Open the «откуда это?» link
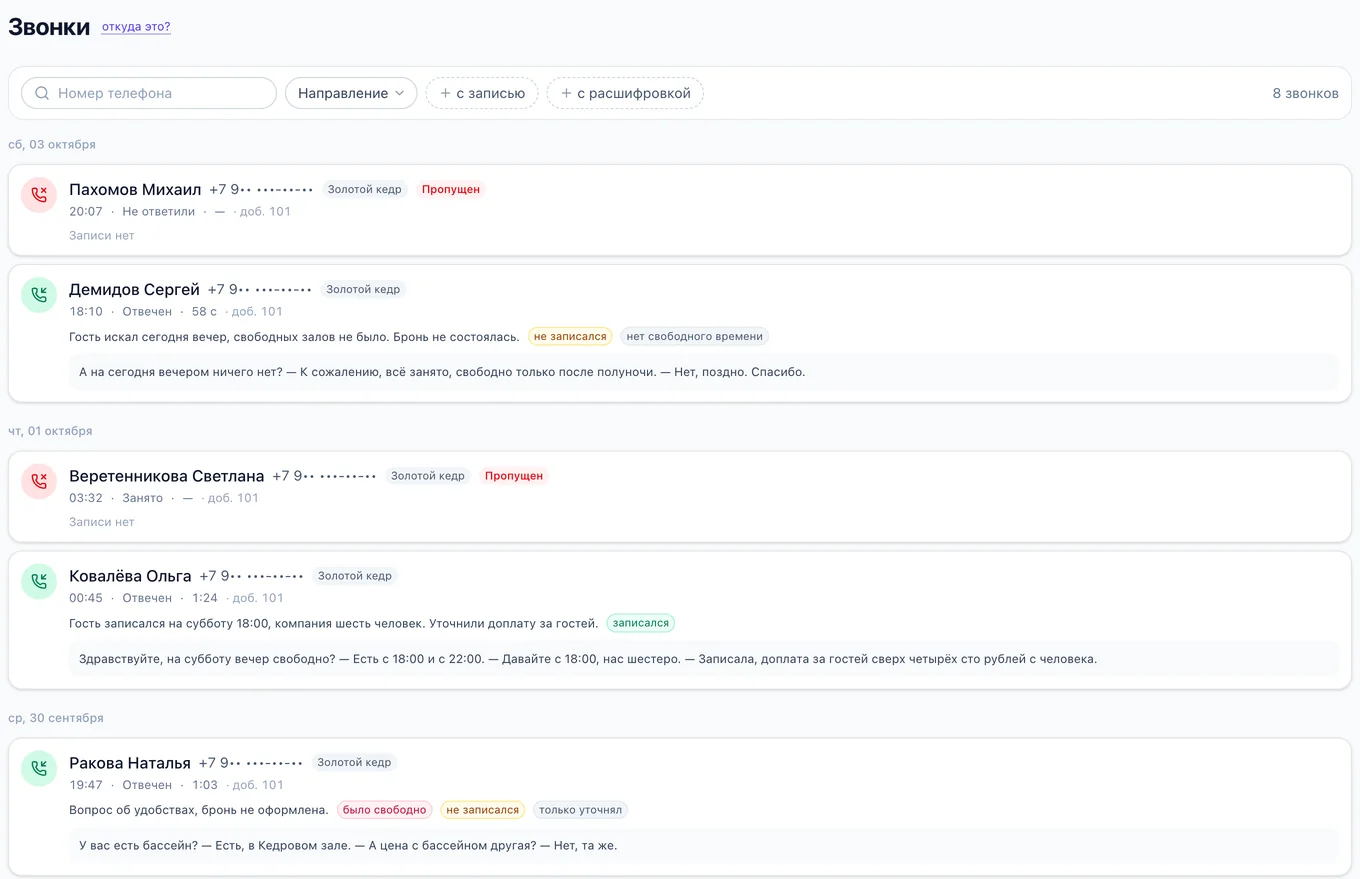Image resolution: width=1360 pixels, height=879 pixels. [136, 27]
